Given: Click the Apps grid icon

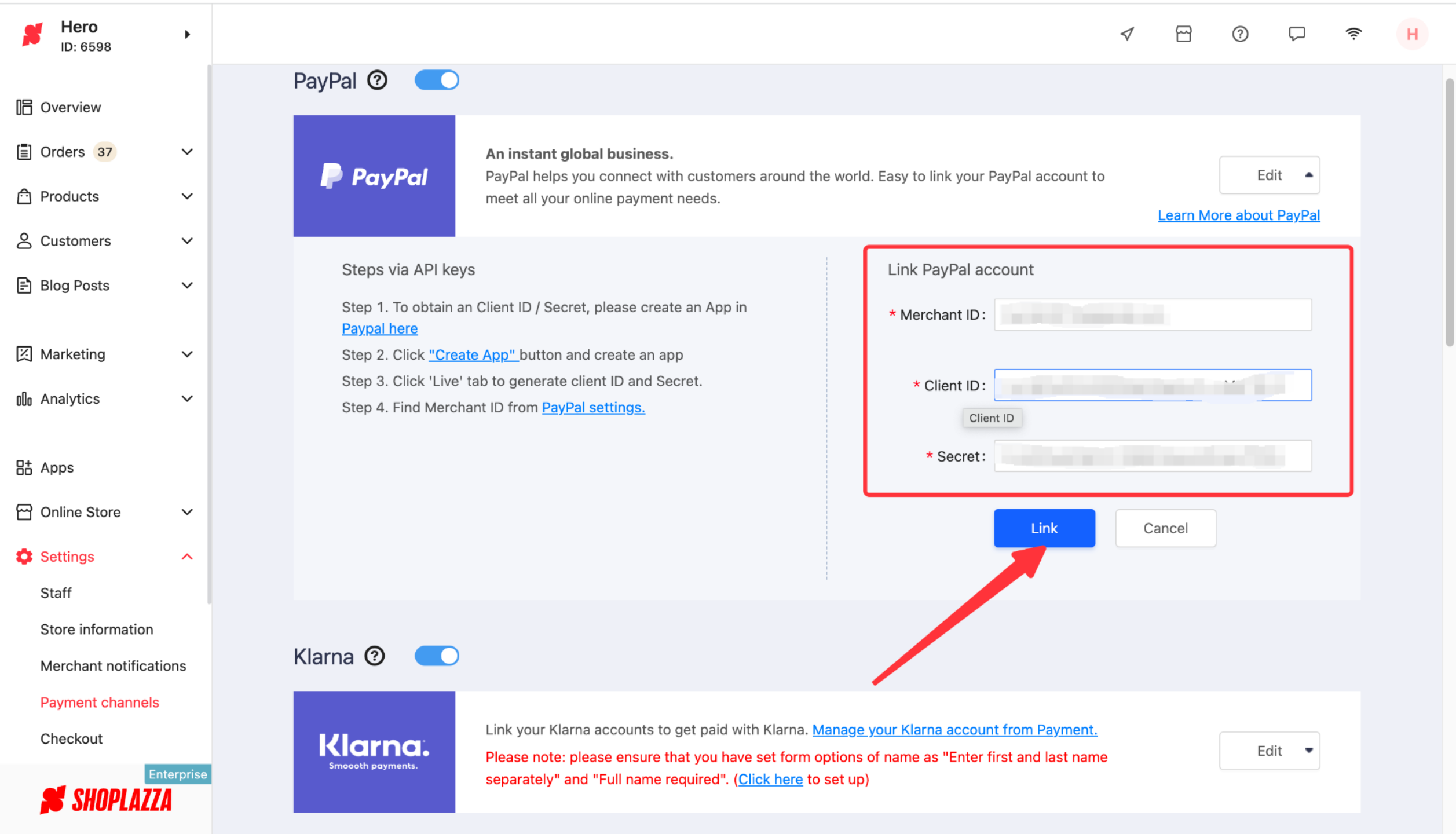Looking at the screenshot, I should tap(24, 467).
